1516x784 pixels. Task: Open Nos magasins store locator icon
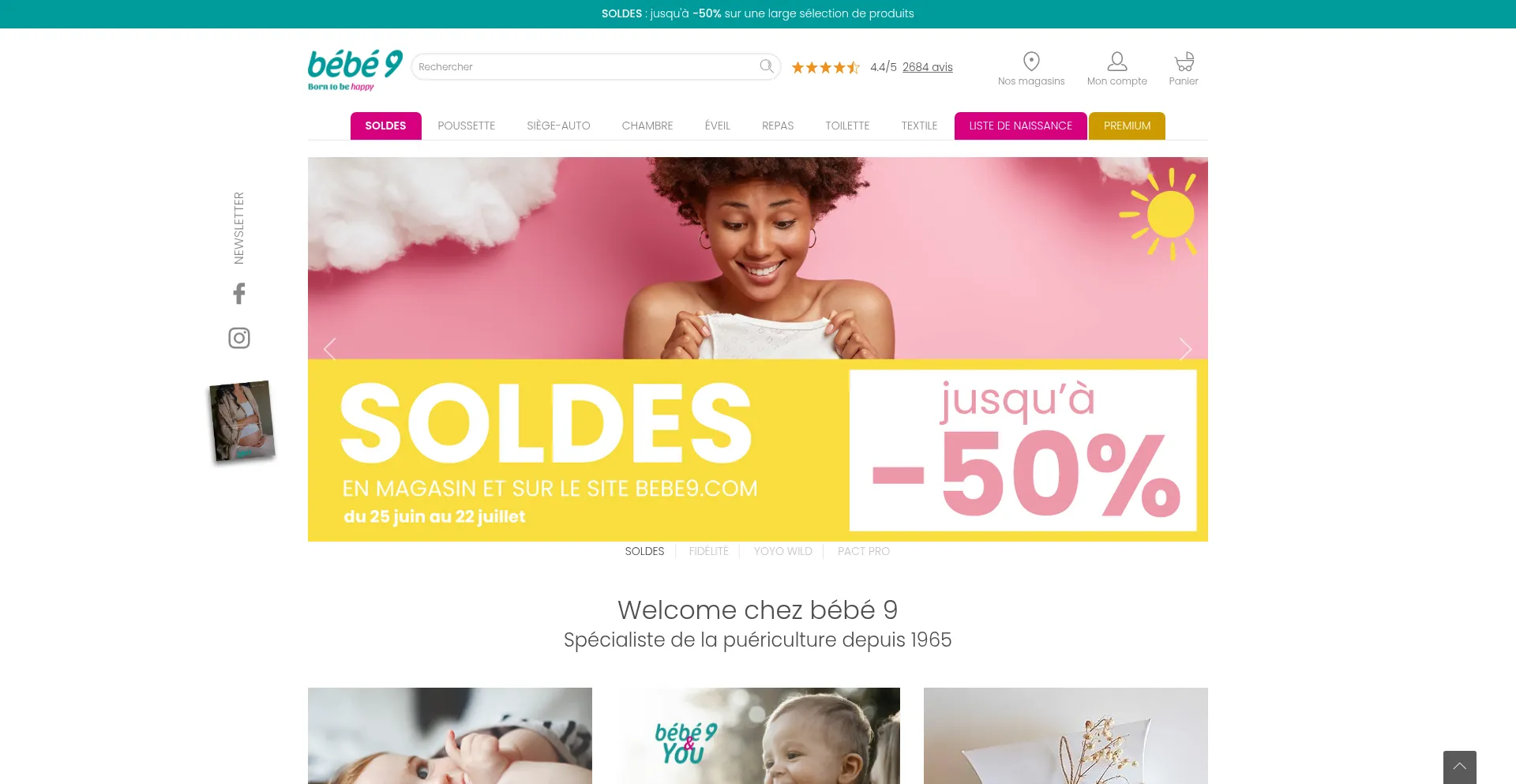(x=1031, y=62)
